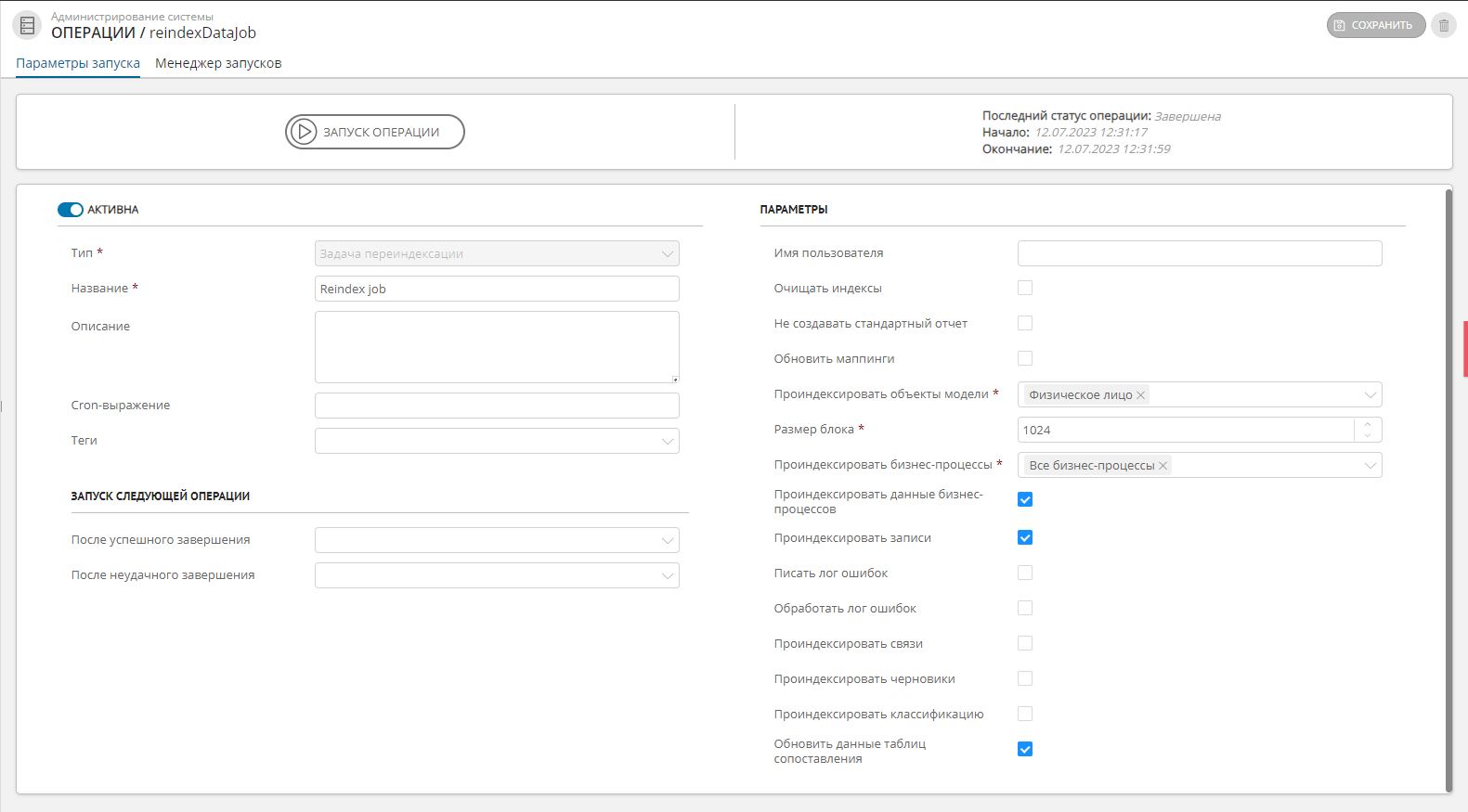Check Очищать индексы checkbox
The width and height of the screenshot is (1468, 812).
click(x=1025, y=288)
